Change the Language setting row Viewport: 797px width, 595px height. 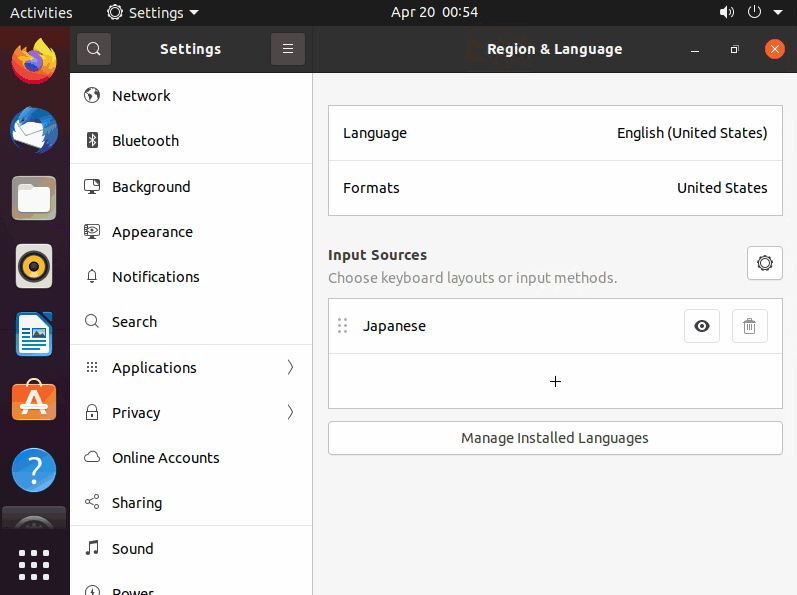[555, 133]
